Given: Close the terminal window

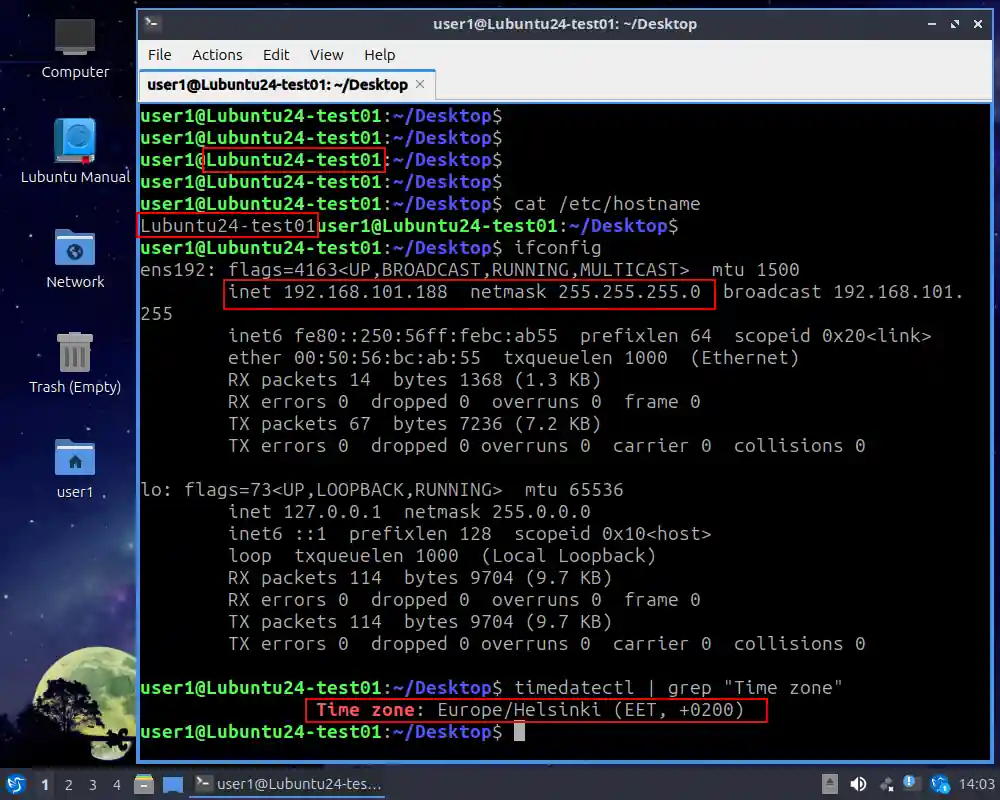Looking at the screenshot, I should (x=978, y=24).
